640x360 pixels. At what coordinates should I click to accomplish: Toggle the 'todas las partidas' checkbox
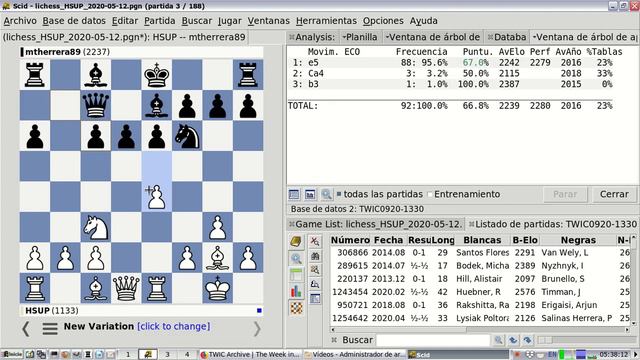pos(339,194)
